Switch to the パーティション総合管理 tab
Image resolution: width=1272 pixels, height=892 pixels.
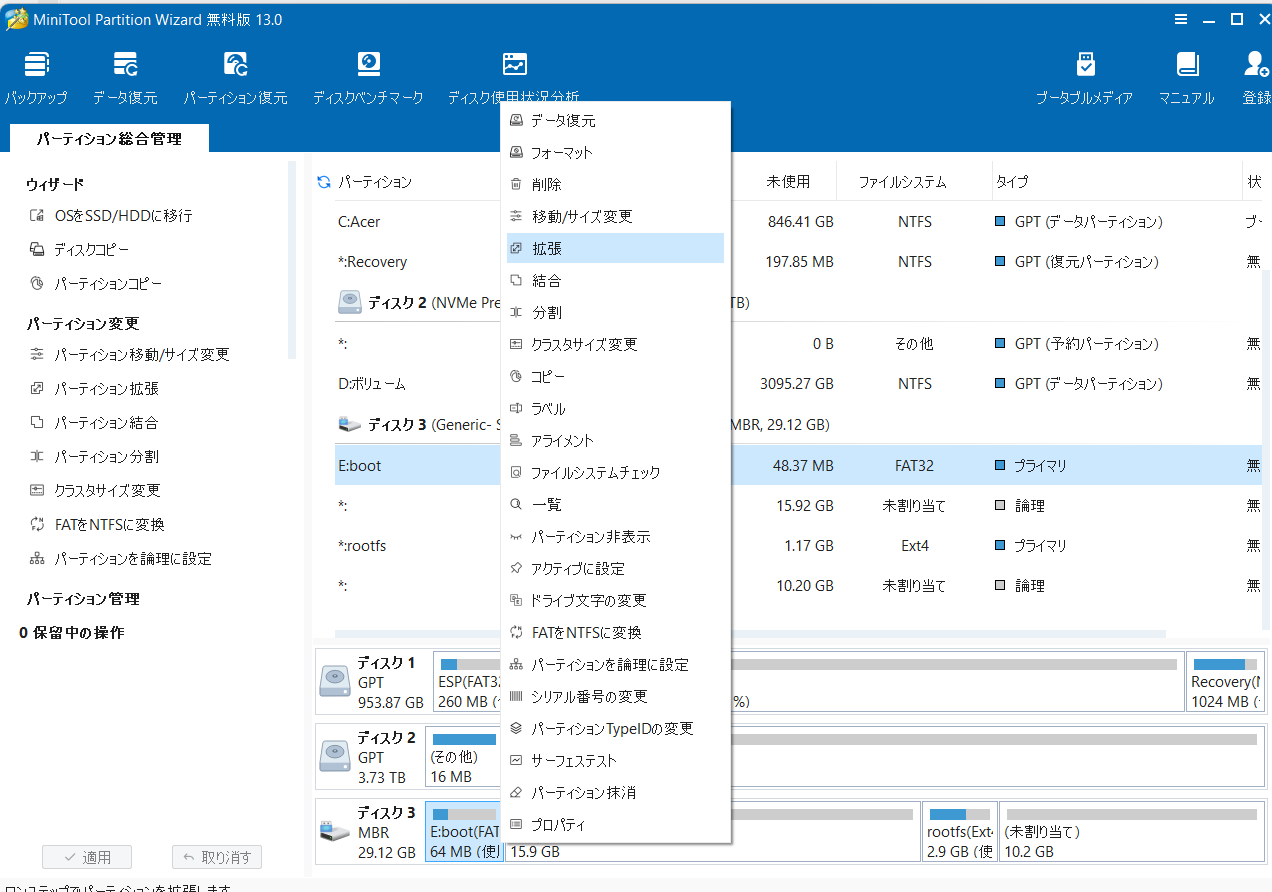(x=109, y=139)
